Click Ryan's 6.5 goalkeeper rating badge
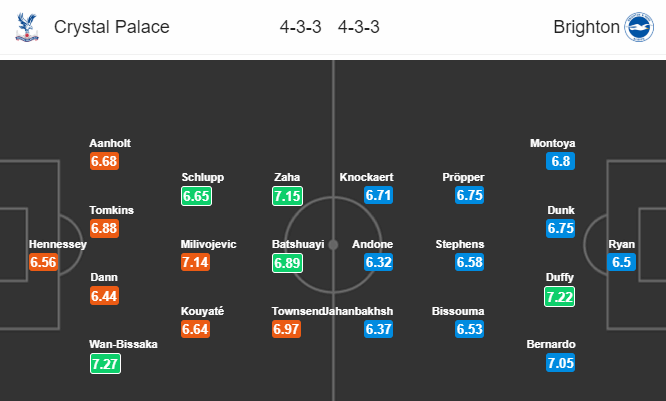The width and height of the screenshot is (666, 401). click(x=621, y=262)
